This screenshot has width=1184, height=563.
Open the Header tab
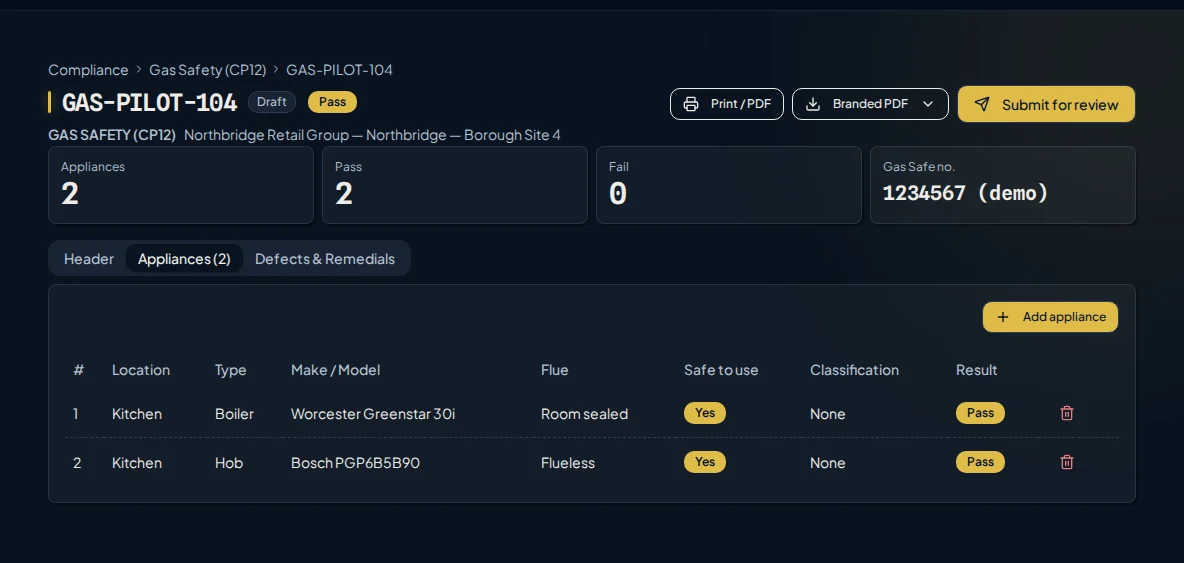(88, 259)
